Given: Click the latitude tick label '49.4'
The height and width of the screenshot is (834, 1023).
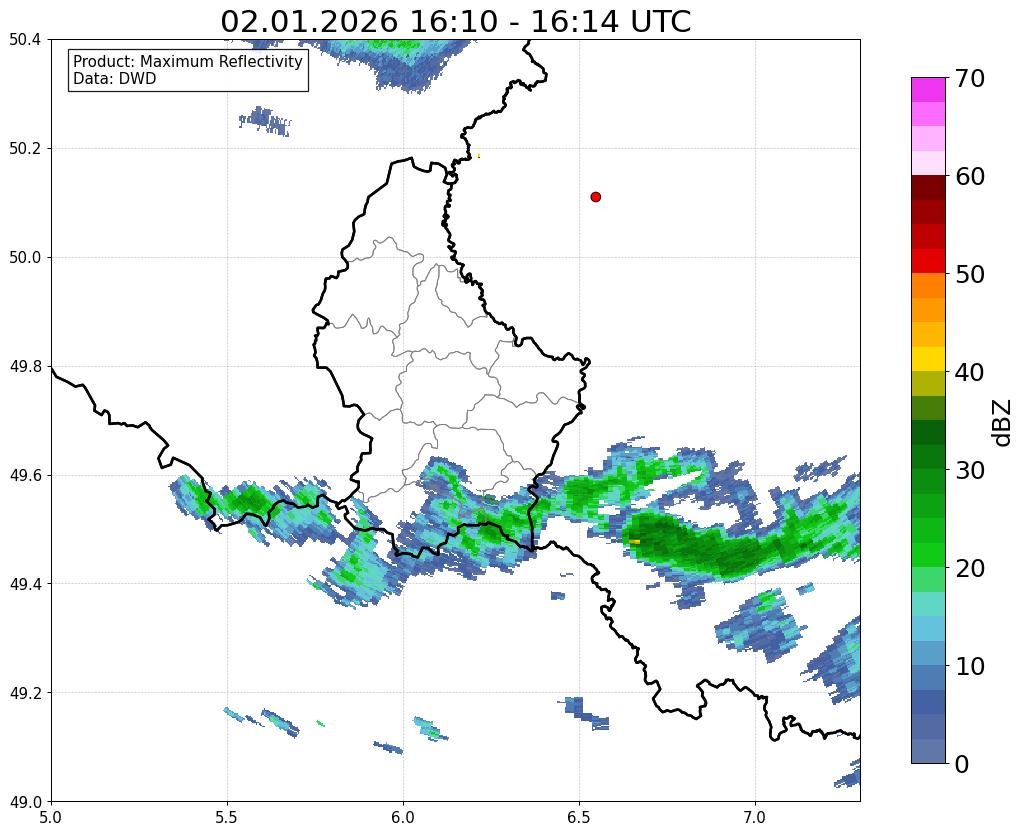Looking at the screenshot, I should (x=25, y=584).
